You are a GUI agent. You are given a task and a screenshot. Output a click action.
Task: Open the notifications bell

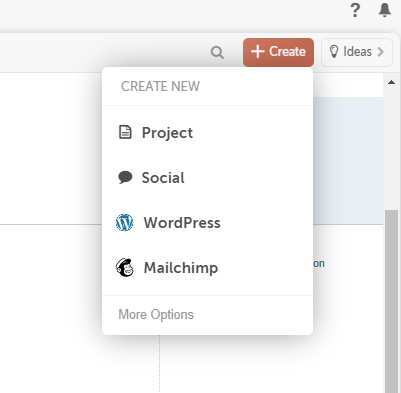pos(385,10)
